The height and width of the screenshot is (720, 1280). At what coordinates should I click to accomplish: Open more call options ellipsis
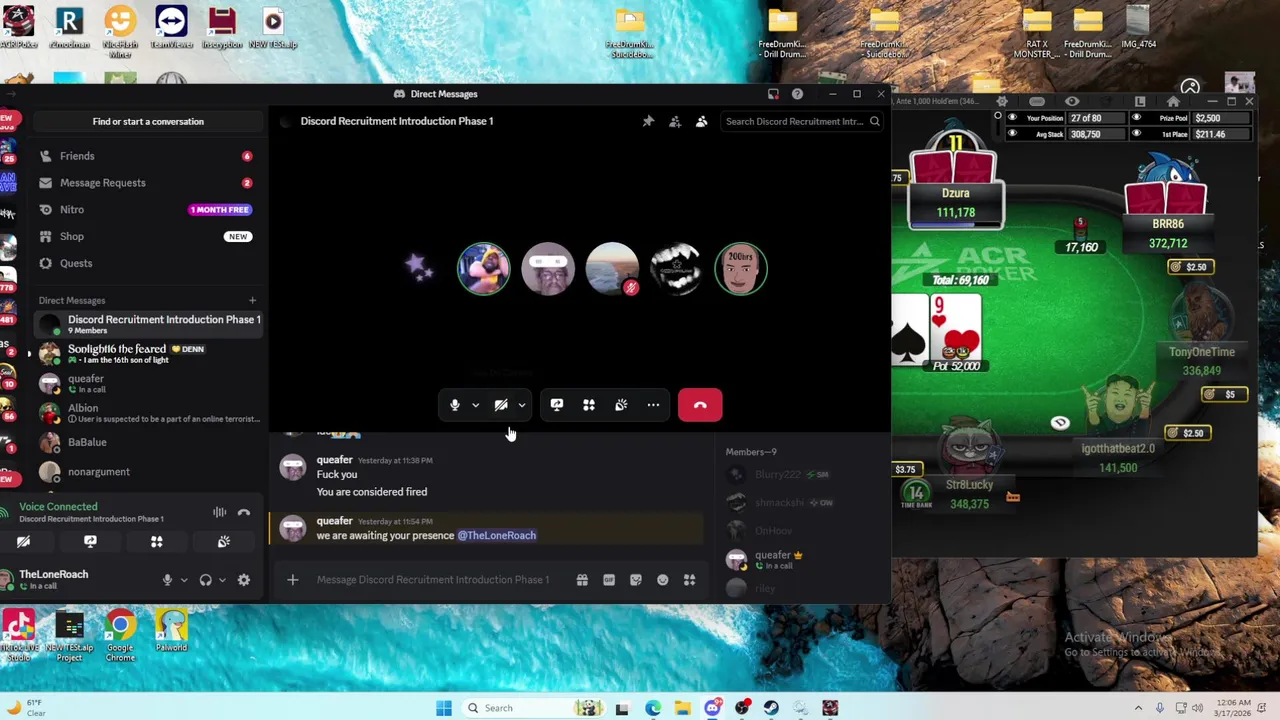point(653,405)
